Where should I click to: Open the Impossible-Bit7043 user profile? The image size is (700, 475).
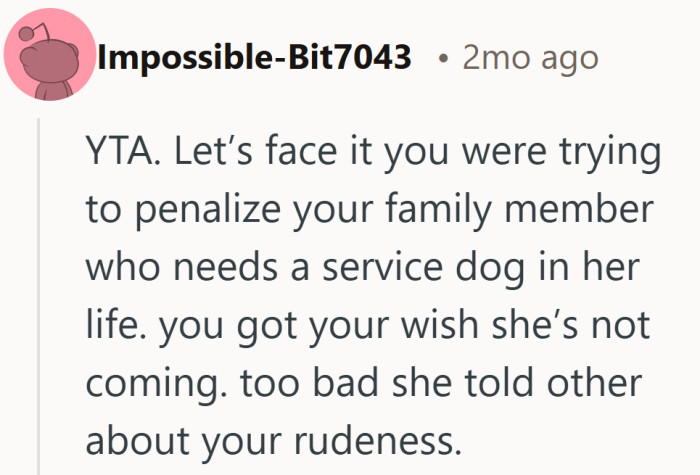coord(255,58)
